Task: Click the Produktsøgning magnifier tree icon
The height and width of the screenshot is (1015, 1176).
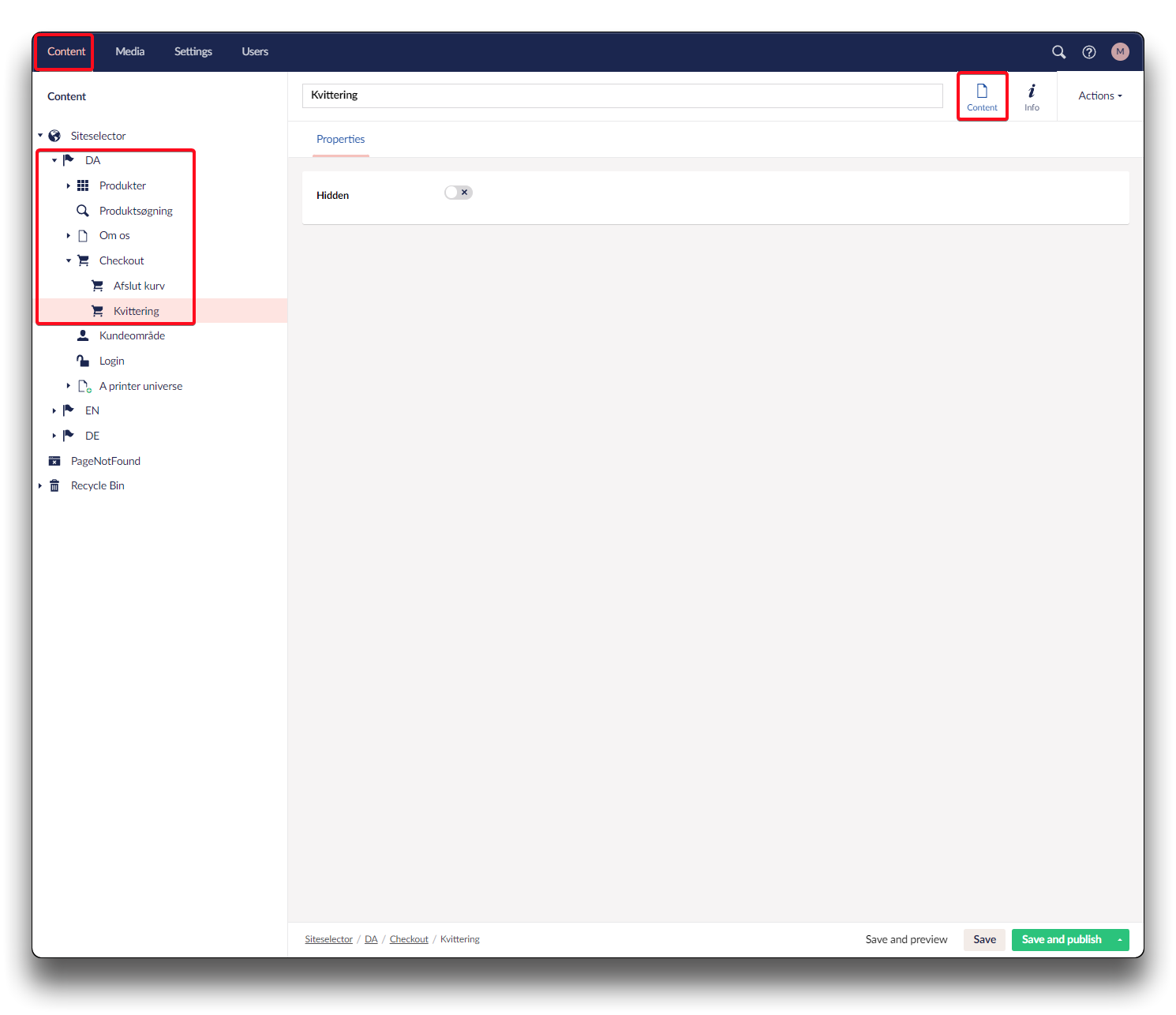Action: pos(83,211)
